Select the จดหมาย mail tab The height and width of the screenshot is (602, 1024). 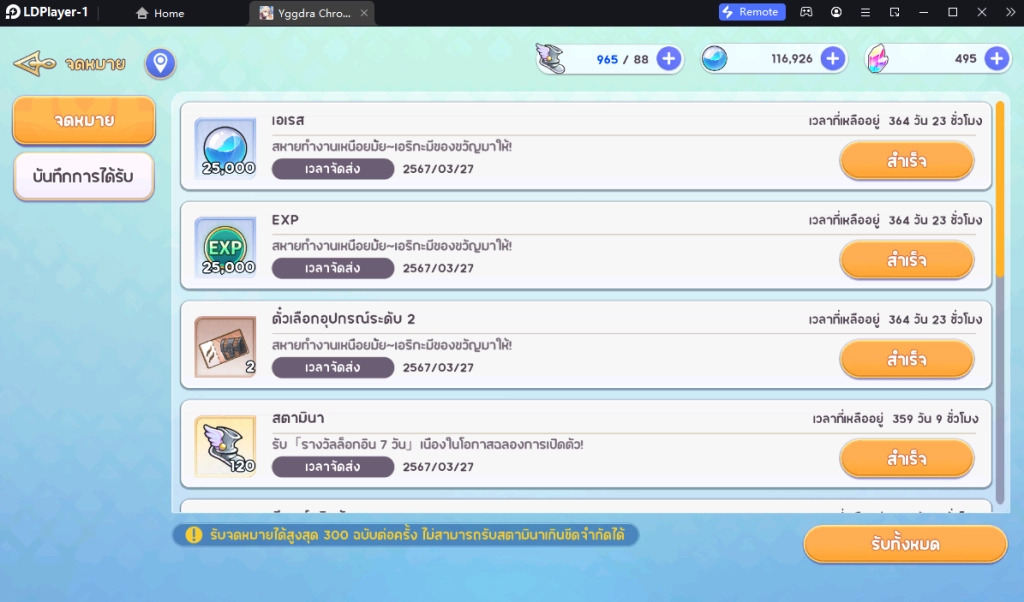click(x=84, y=121)
